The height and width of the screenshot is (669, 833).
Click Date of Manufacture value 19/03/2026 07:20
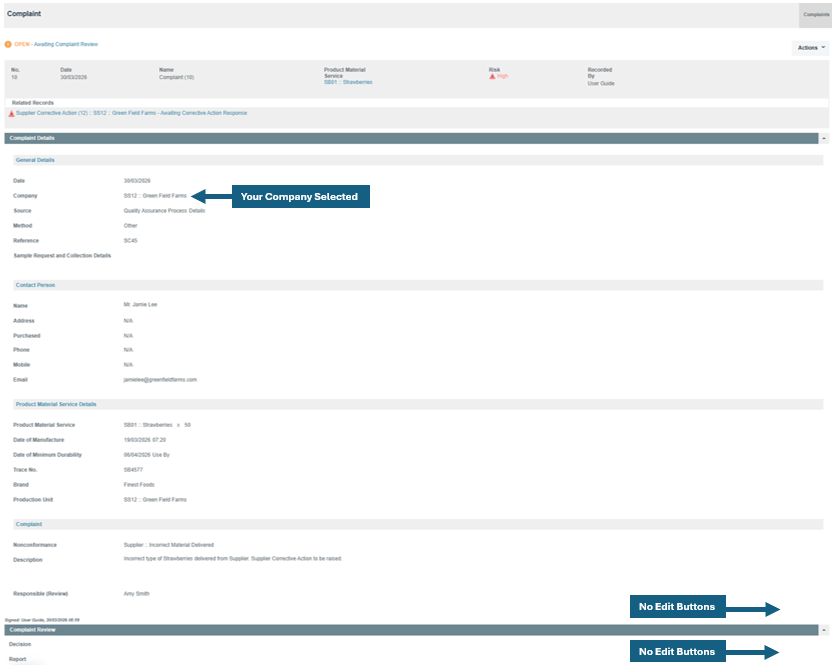pos(144,441)
